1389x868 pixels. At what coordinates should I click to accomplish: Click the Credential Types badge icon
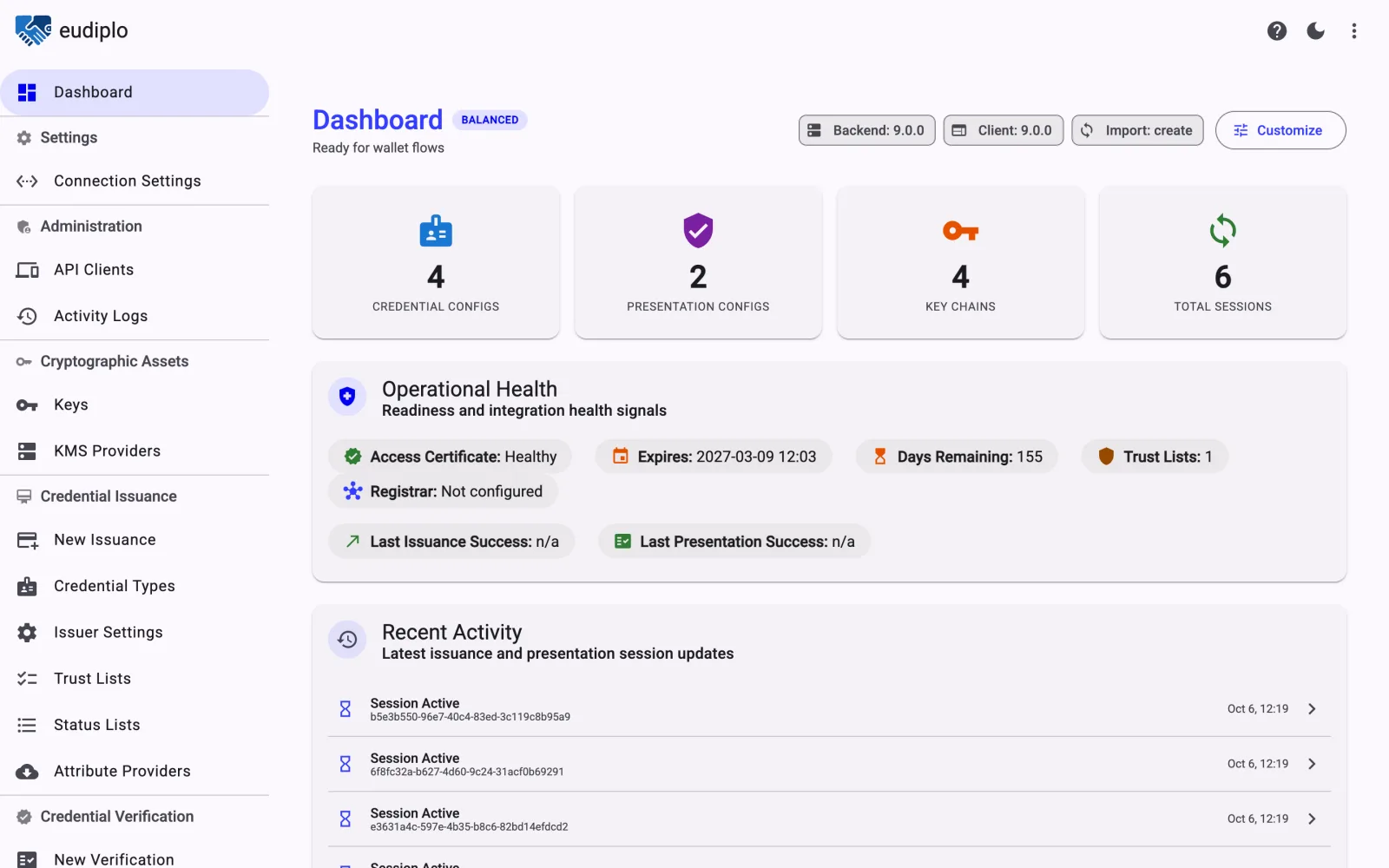pyautogui.click(x=27, y=586)
